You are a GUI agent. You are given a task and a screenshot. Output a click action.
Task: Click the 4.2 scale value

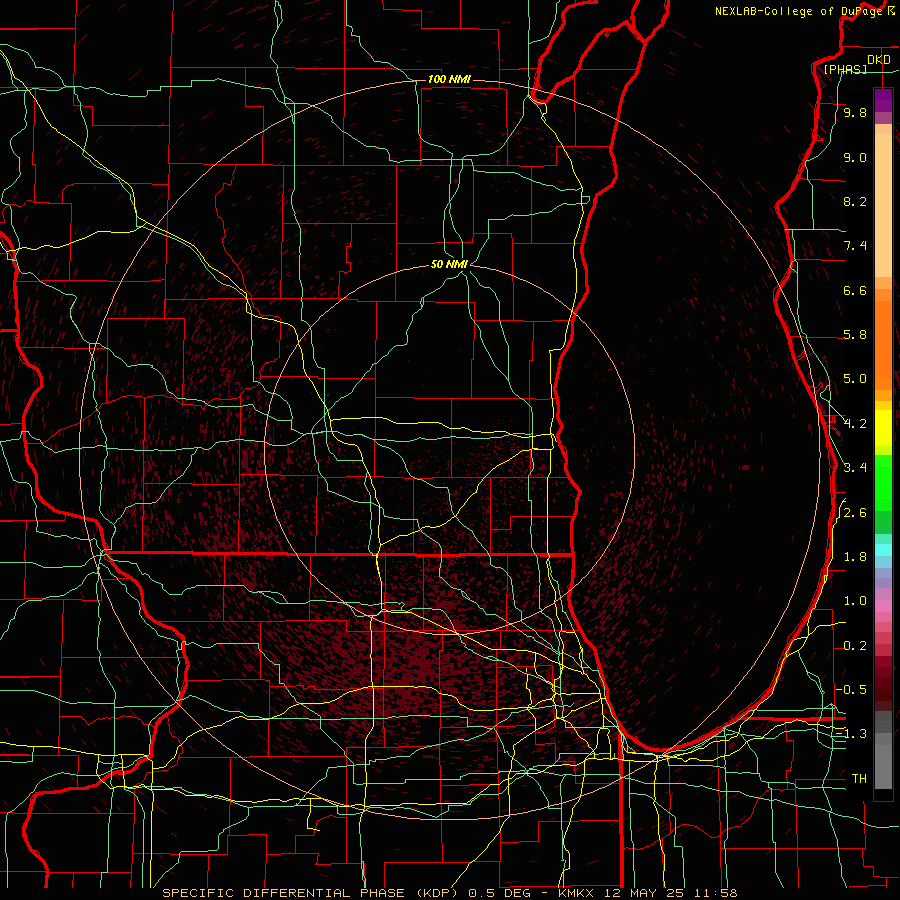(x=855, y=424)
